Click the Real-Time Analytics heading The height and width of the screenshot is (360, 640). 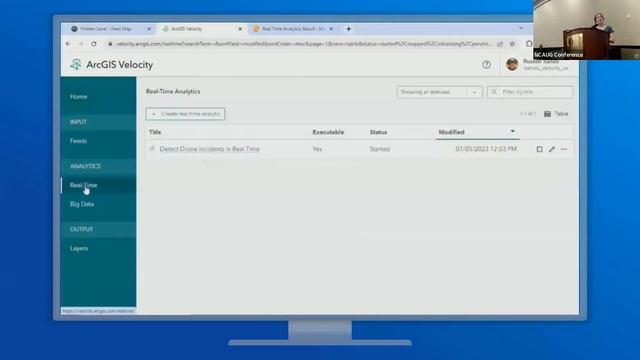point(173,92)
